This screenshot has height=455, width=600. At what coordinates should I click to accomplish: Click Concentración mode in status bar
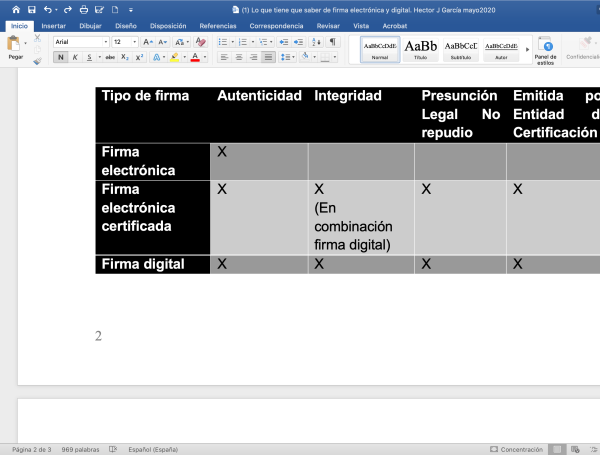pyautogui.click(x=515, y=449)
